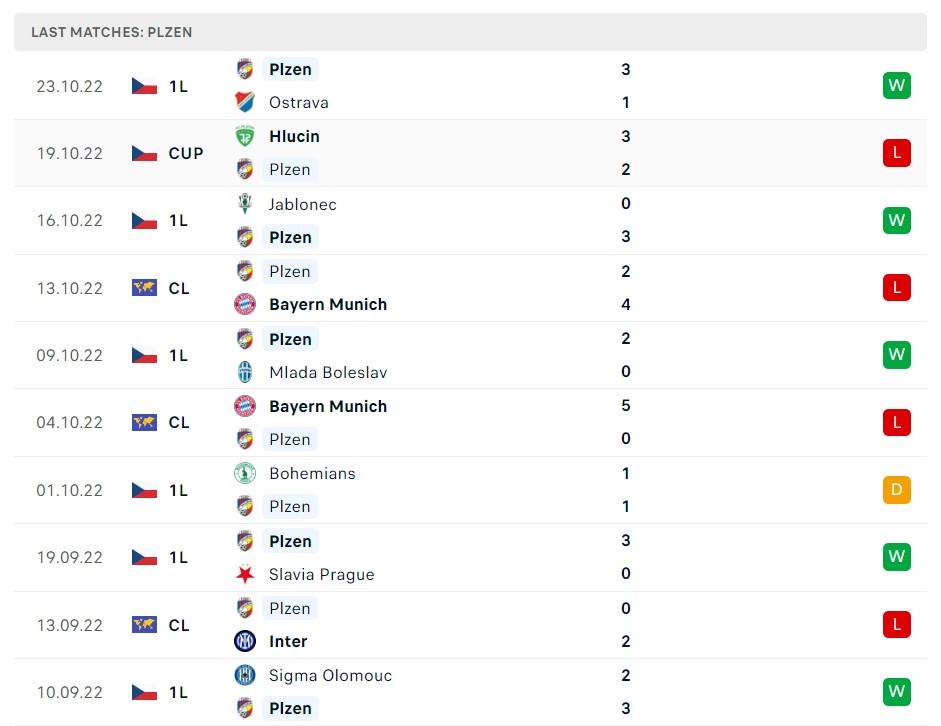Open the Bayern Munich team link

click(328, 304)
